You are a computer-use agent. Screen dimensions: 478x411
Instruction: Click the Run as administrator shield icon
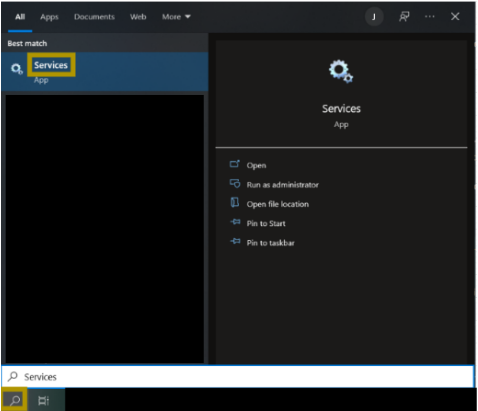tap(235, 183)
